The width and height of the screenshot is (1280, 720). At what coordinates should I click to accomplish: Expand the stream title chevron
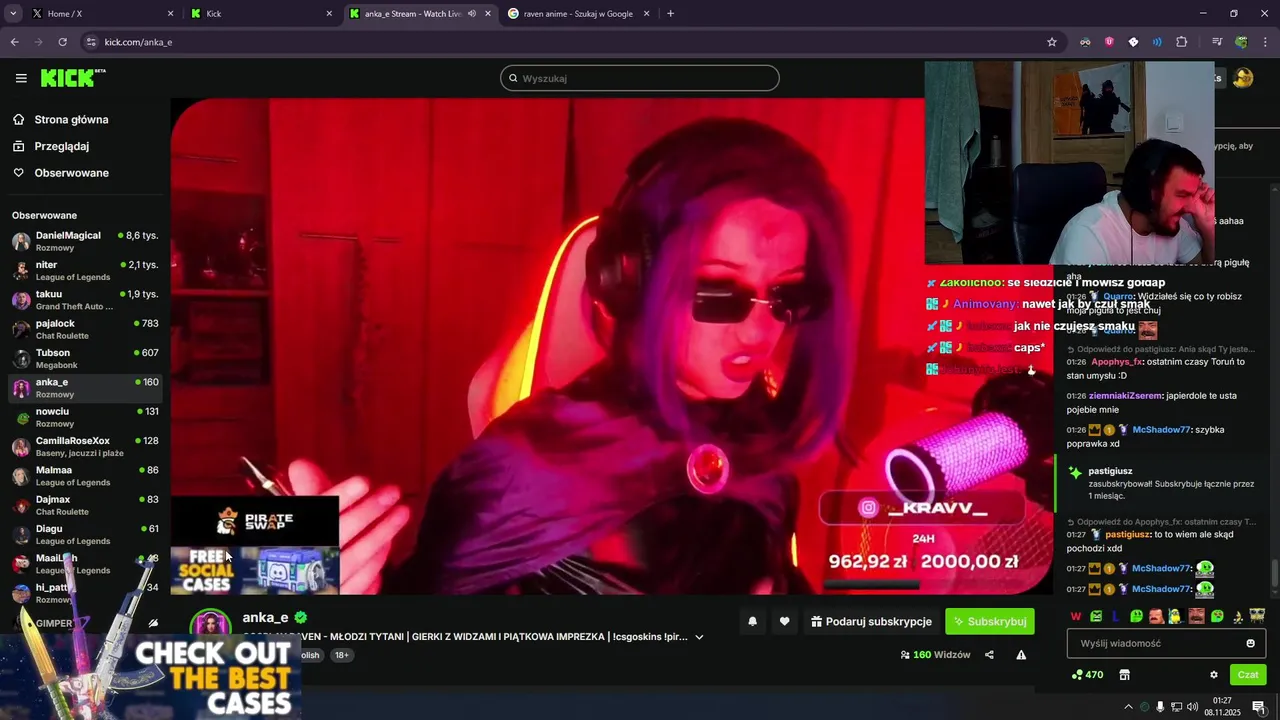pyautogui.click(x=699, y=637)
